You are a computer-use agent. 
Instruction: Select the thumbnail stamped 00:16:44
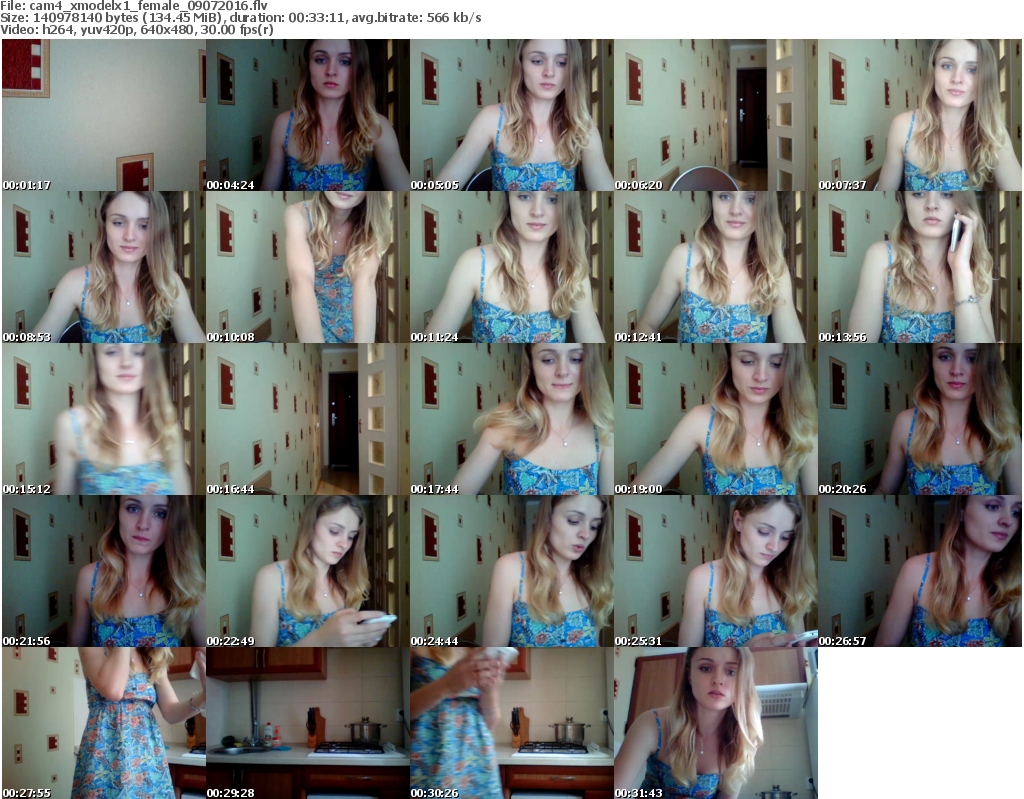point(308,419)
